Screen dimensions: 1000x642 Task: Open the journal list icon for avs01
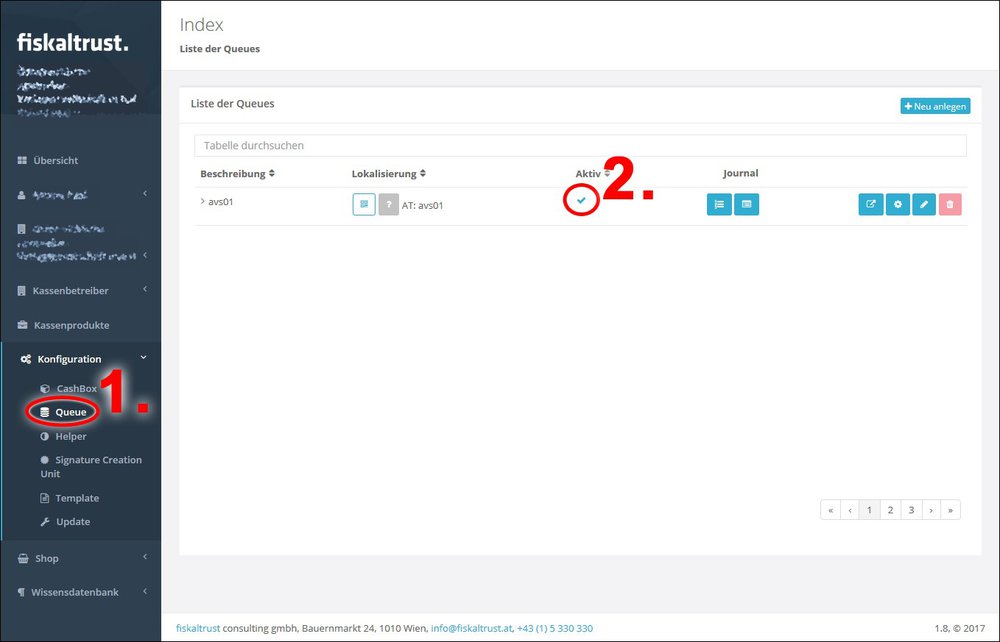click(x=718, y=205)
